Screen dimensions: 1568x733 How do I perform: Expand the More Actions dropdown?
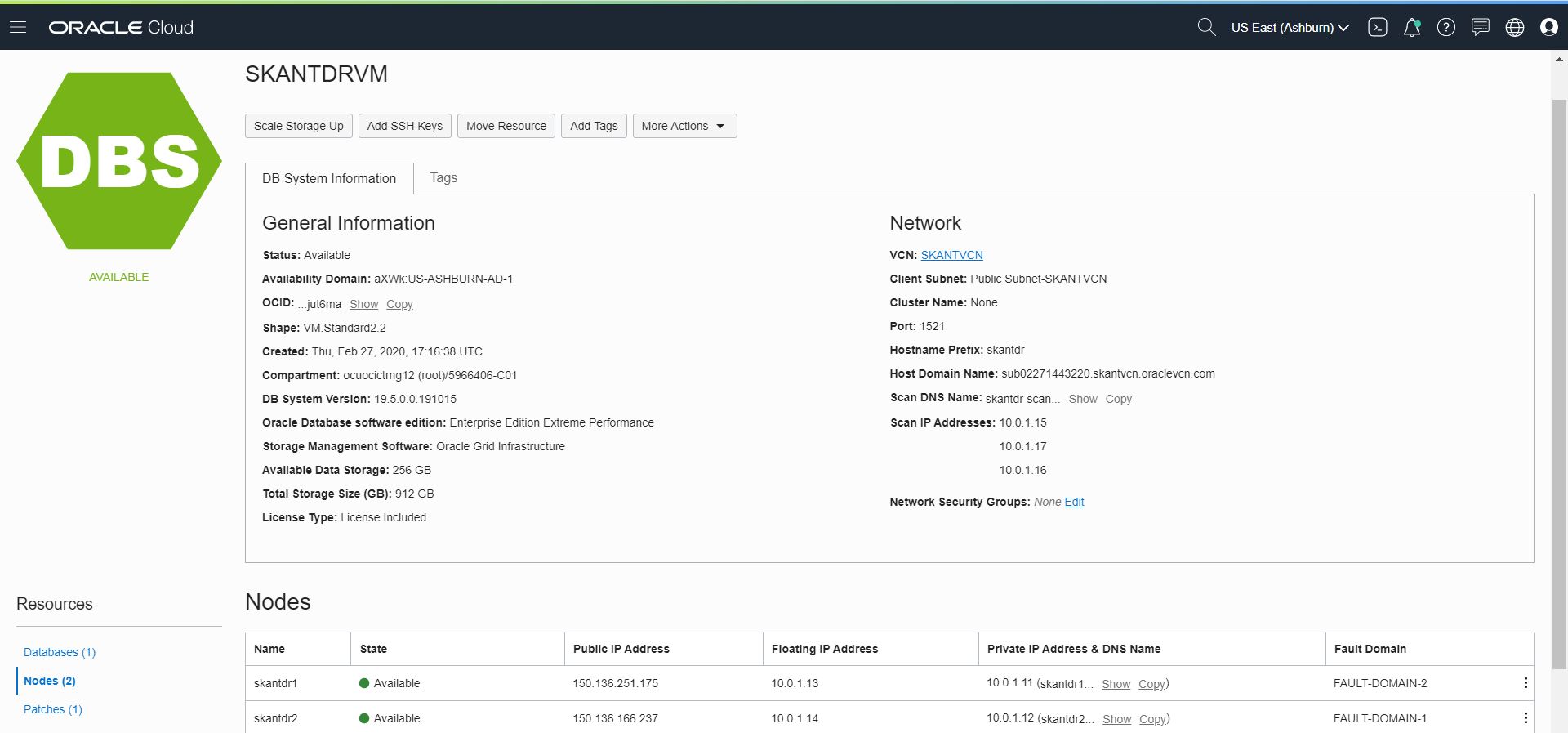point(684,126)
